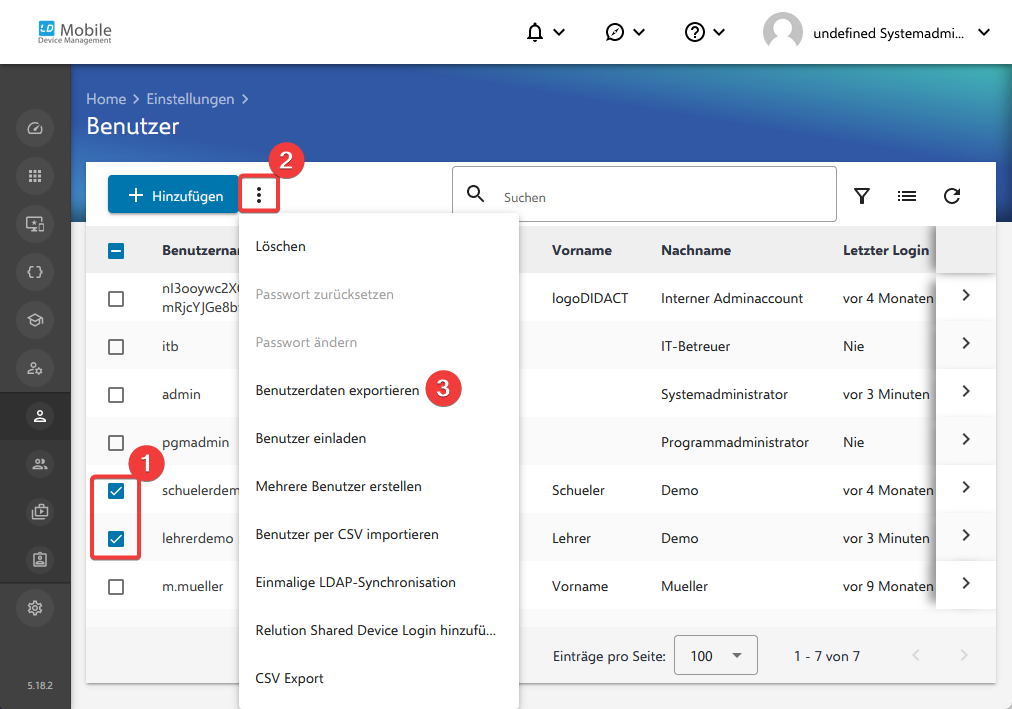Open the graduation cap sidebar icon
Image resolution: width=1012 pixels, height=709 pixels.
pos(35,320)
